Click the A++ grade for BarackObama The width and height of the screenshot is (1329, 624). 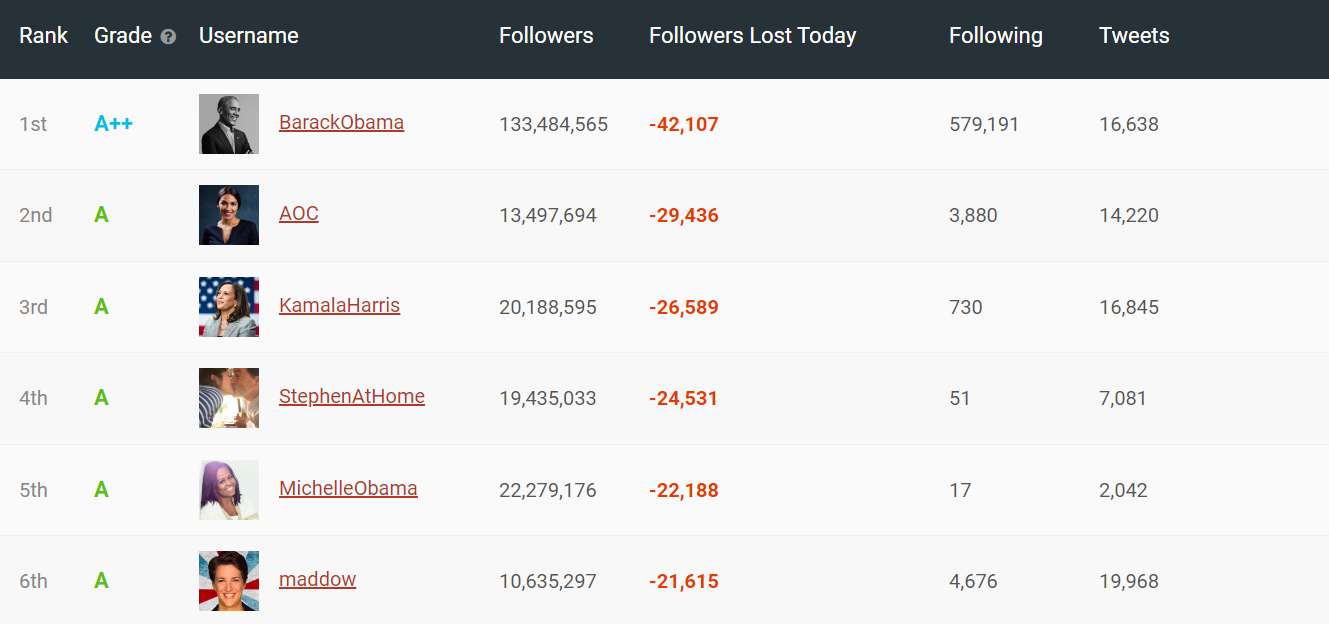113,124
